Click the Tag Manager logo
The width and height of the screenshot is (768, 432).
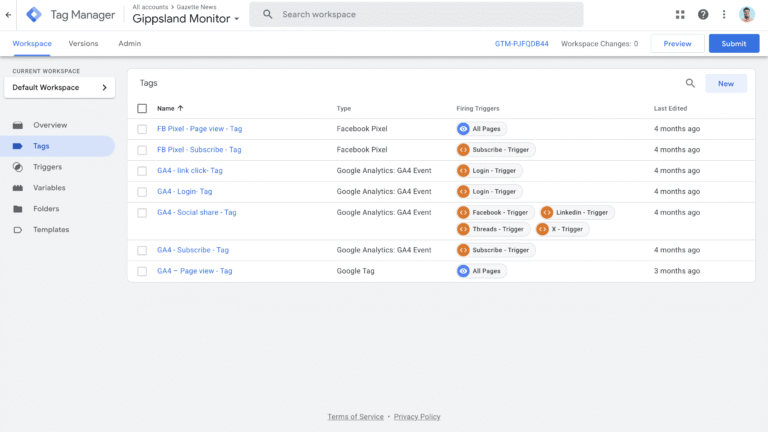pos(34,14)
